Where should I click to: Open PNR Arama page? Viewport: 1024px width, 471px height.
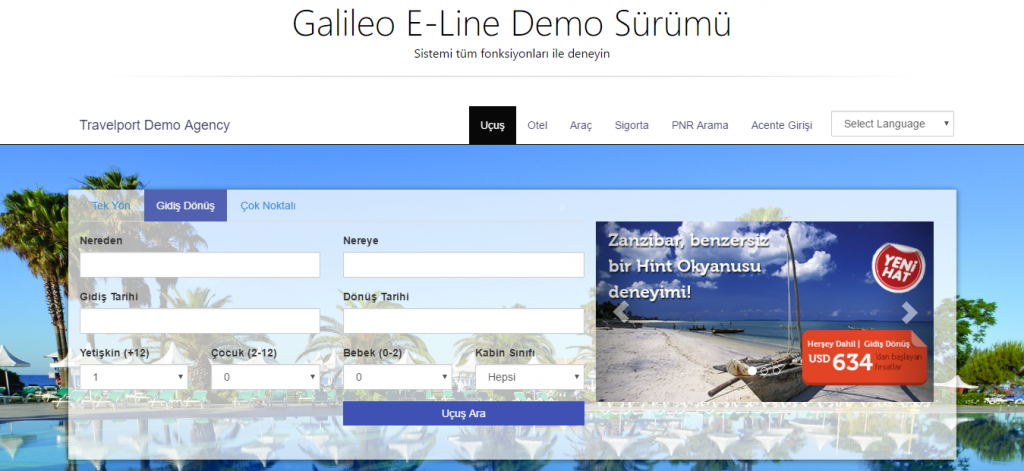pos(699,125)
